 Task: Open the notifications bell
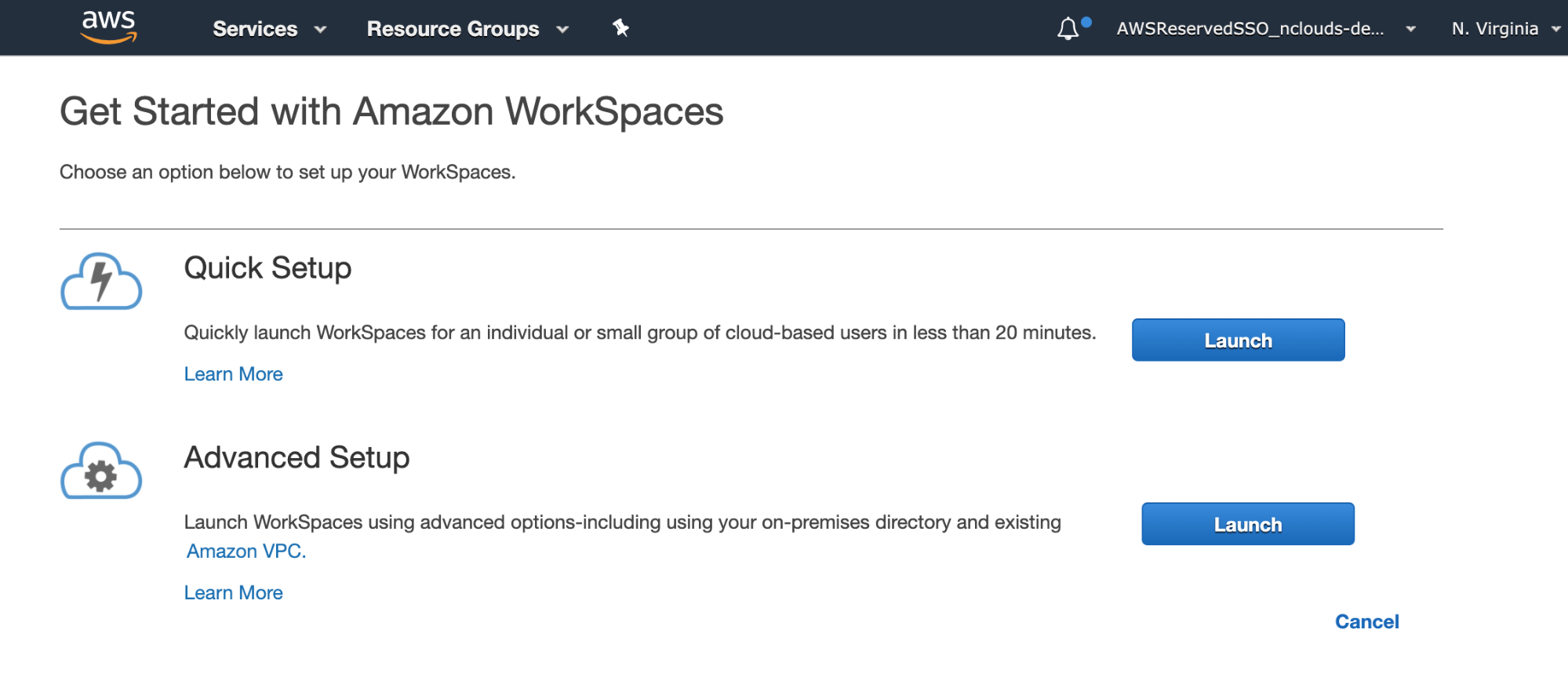coord(1068,29)
